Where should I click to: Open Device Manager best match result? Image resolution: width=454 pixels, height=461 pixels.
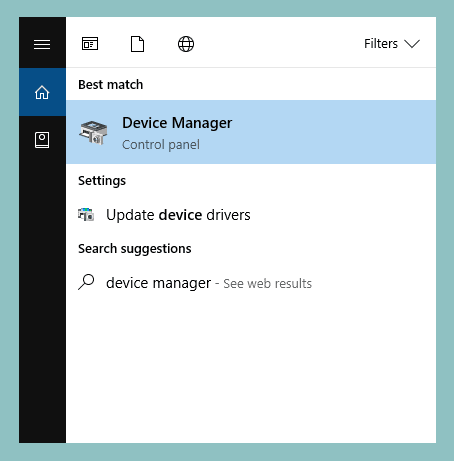251,132
